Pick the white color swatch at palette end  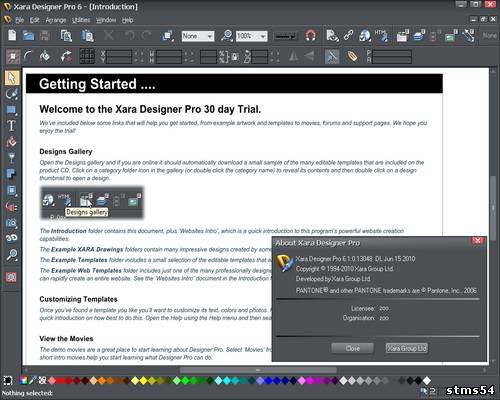pos(427,380)
